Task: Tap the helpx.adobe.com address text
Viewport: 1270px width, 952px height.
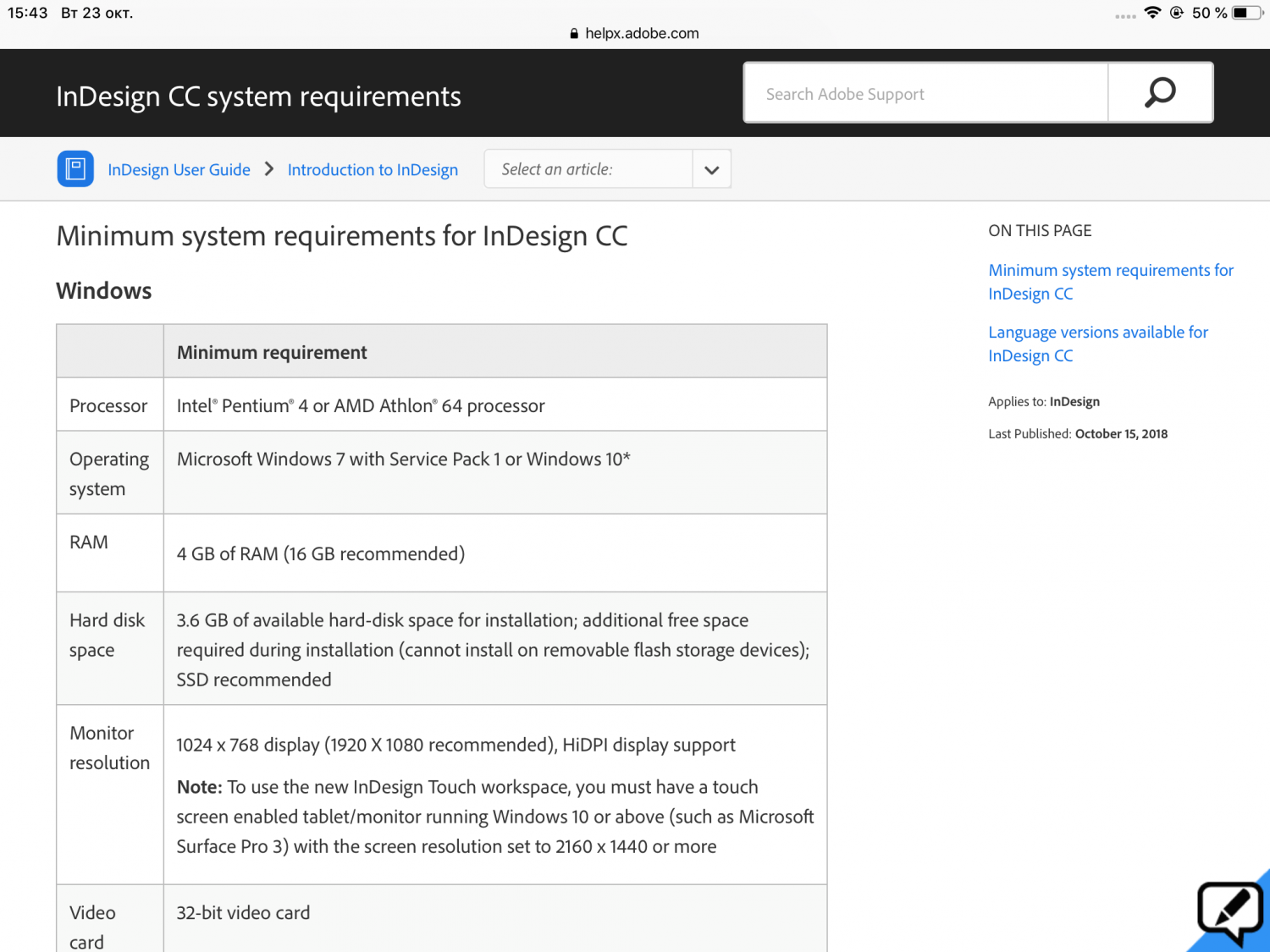Action: pos(642,34)
